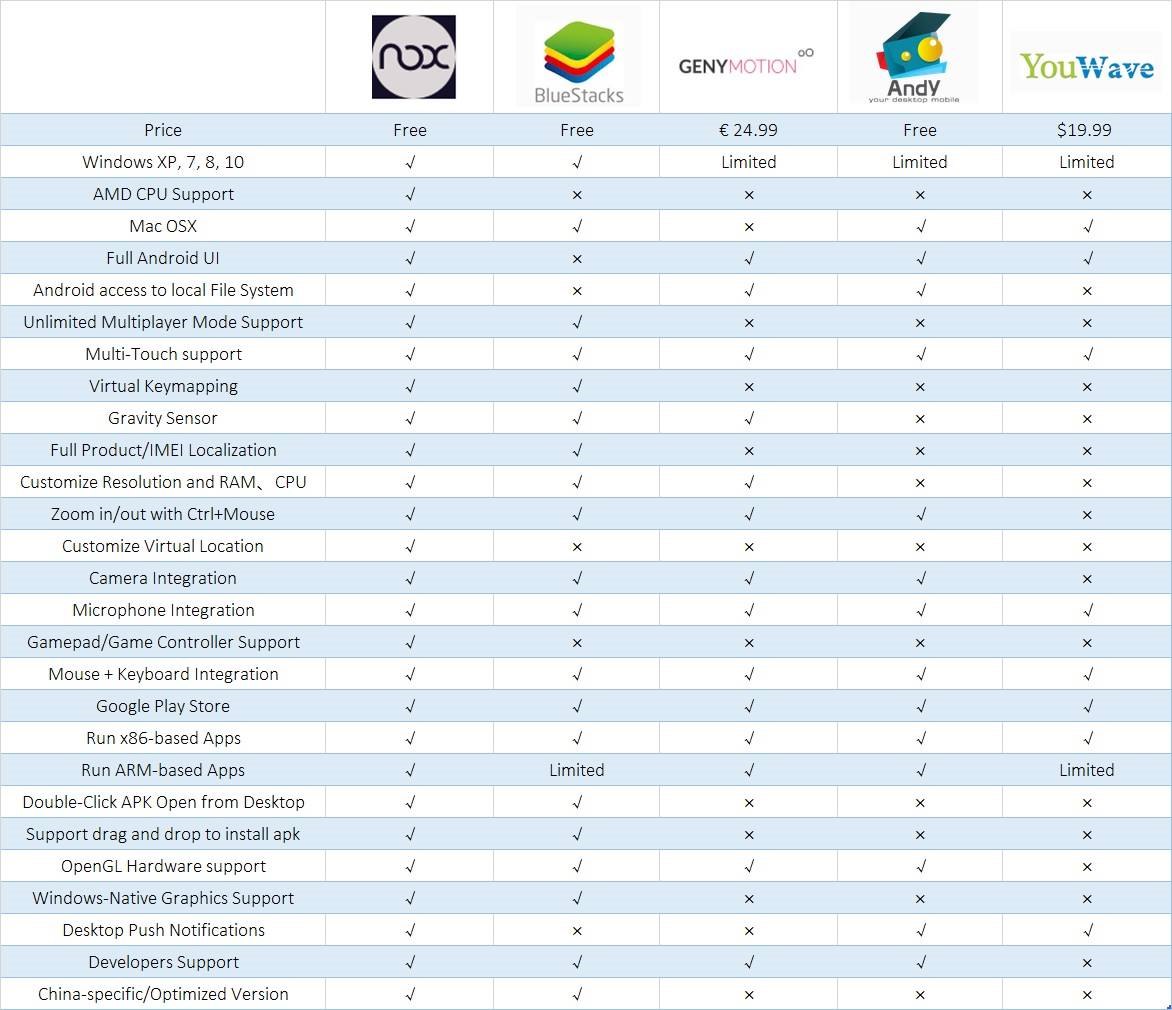Click "Limited" under BlueStacks for ARM-based Apps
Viewport: 1172px width, 1010px height.
tap(577, 770)
